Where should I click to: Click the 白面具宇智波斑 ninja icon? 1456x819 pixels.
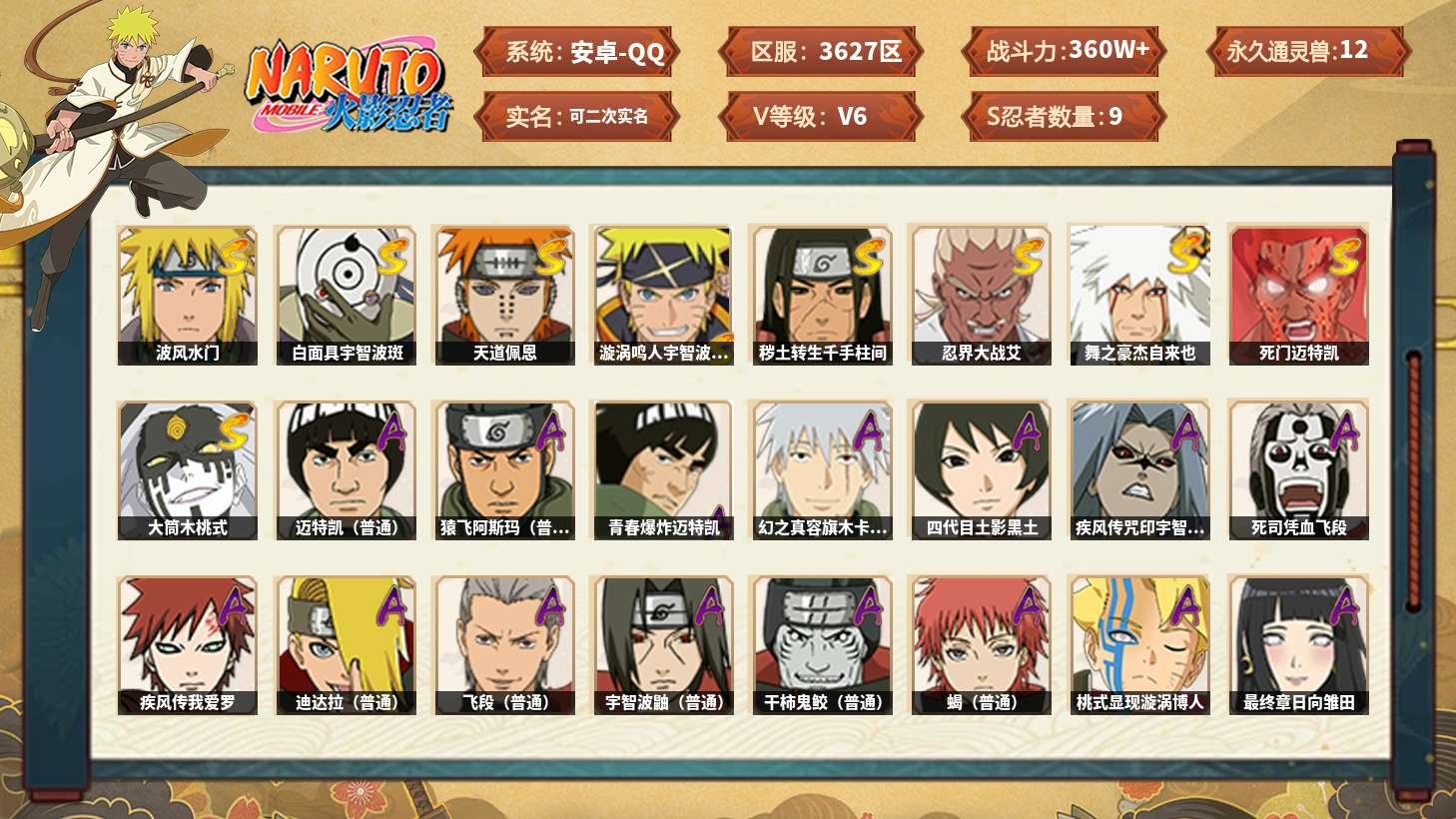click(347, 296)
